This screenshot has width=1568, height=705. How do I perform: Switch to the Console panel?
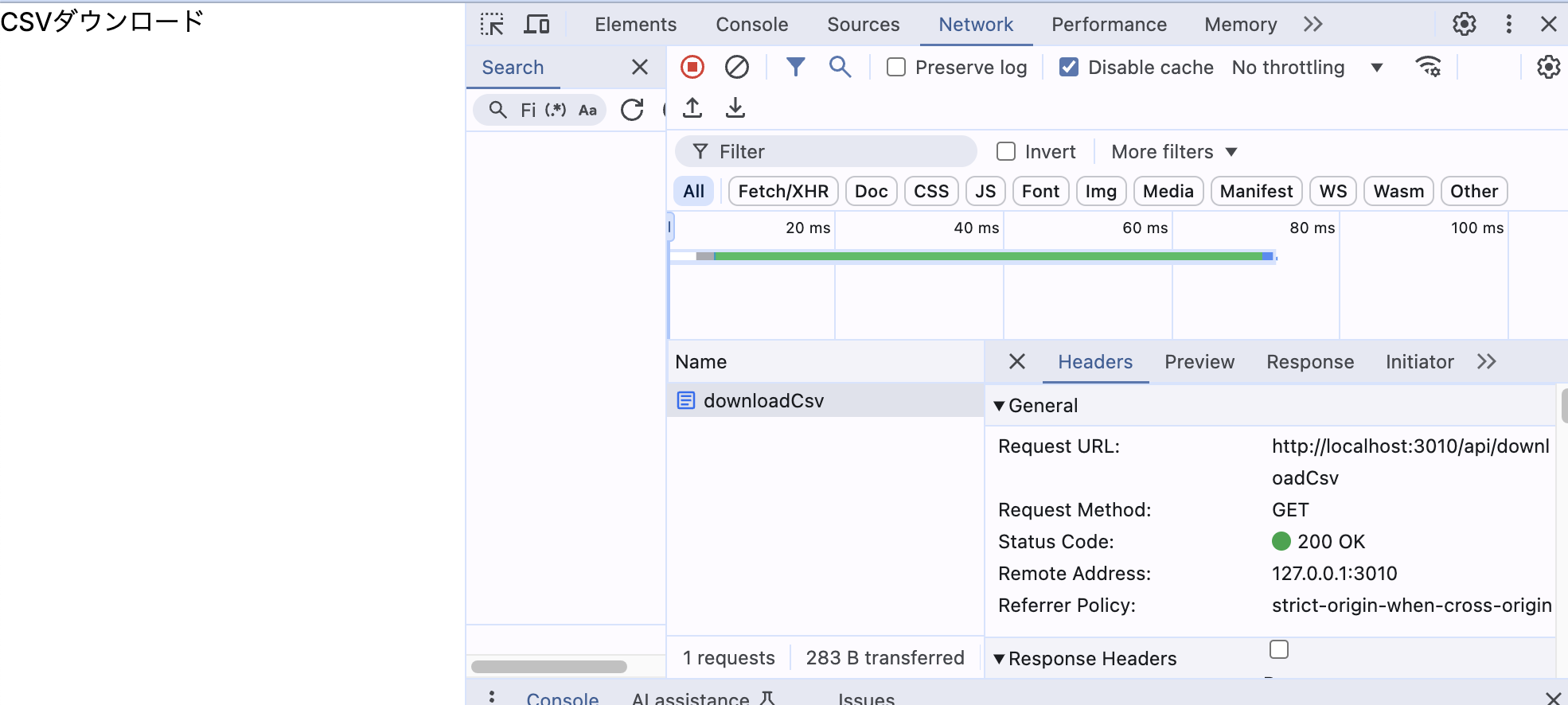(751, 25)
